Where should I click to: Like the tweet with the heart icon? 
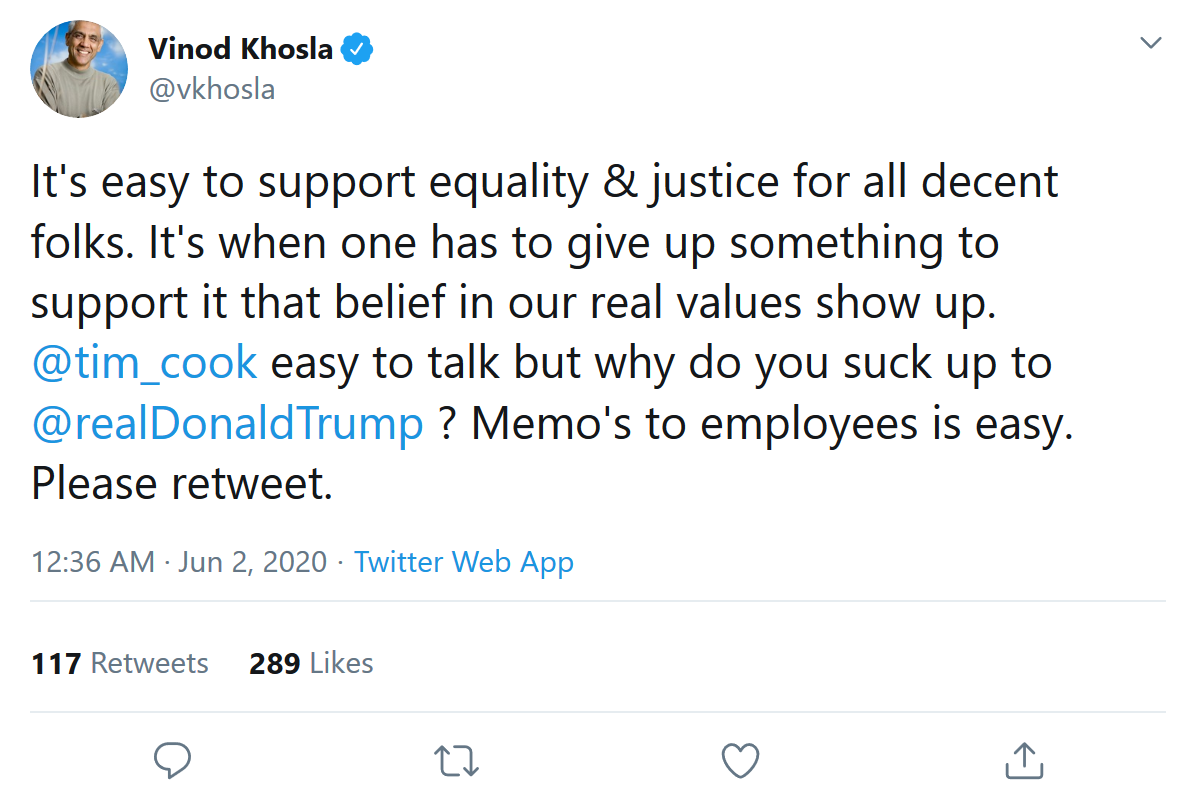[740, 760]
